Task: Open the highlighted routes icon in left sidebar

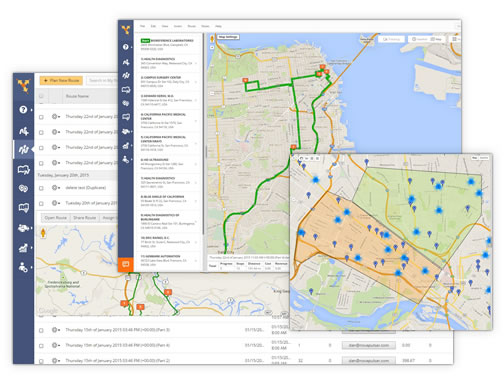Action: click(x=24, y=149)
